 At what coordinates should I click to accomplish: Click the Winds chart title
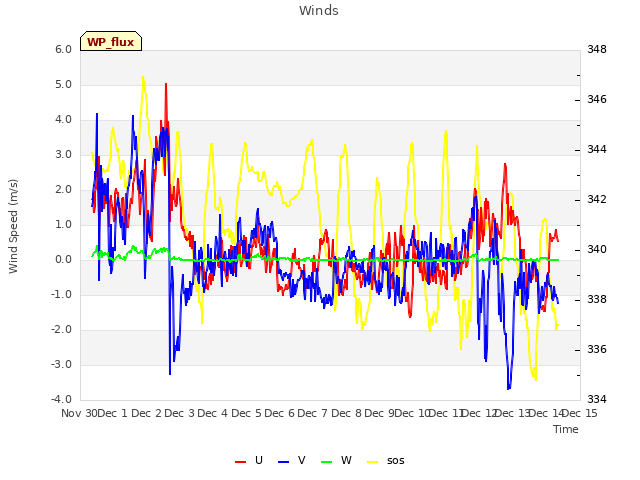pos(319,11)
